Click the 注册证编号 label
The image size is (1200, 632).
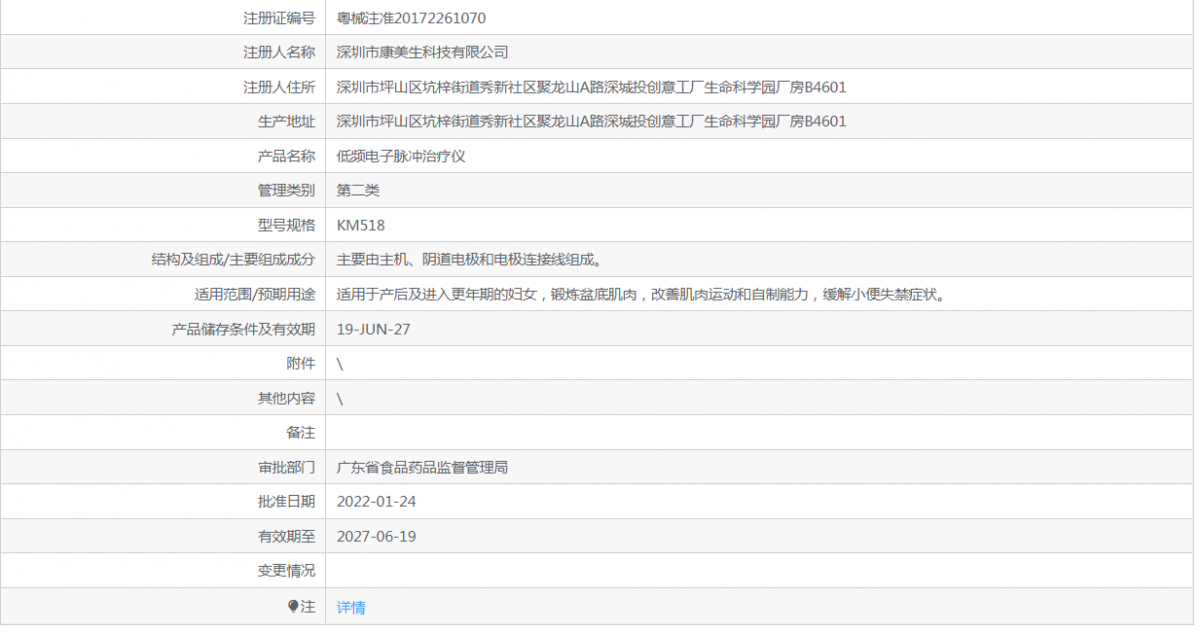(279, 18)
